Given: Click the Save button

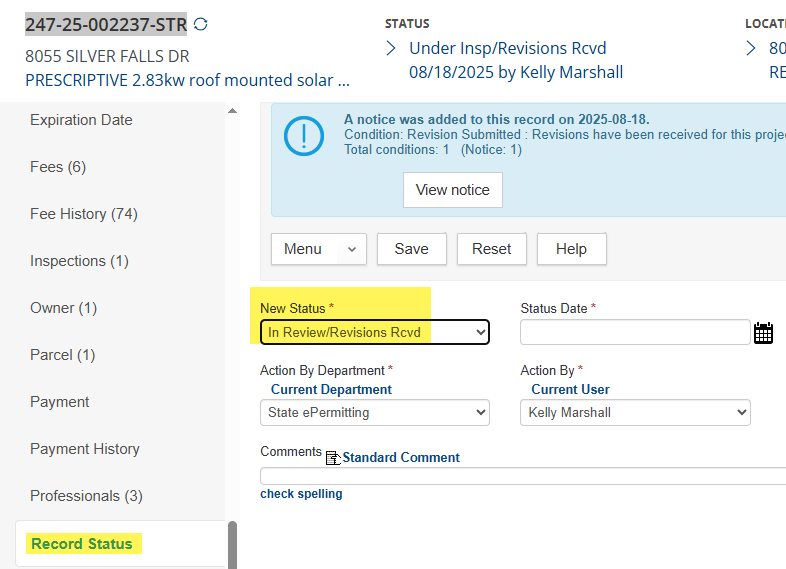Looking at the screenshot, I should pos(411,249).
